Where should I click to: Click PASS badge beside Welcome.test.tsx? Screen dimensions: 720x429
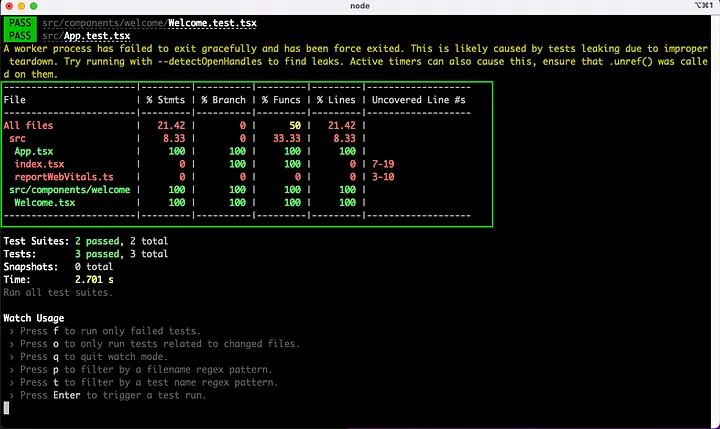pos(20,23)
